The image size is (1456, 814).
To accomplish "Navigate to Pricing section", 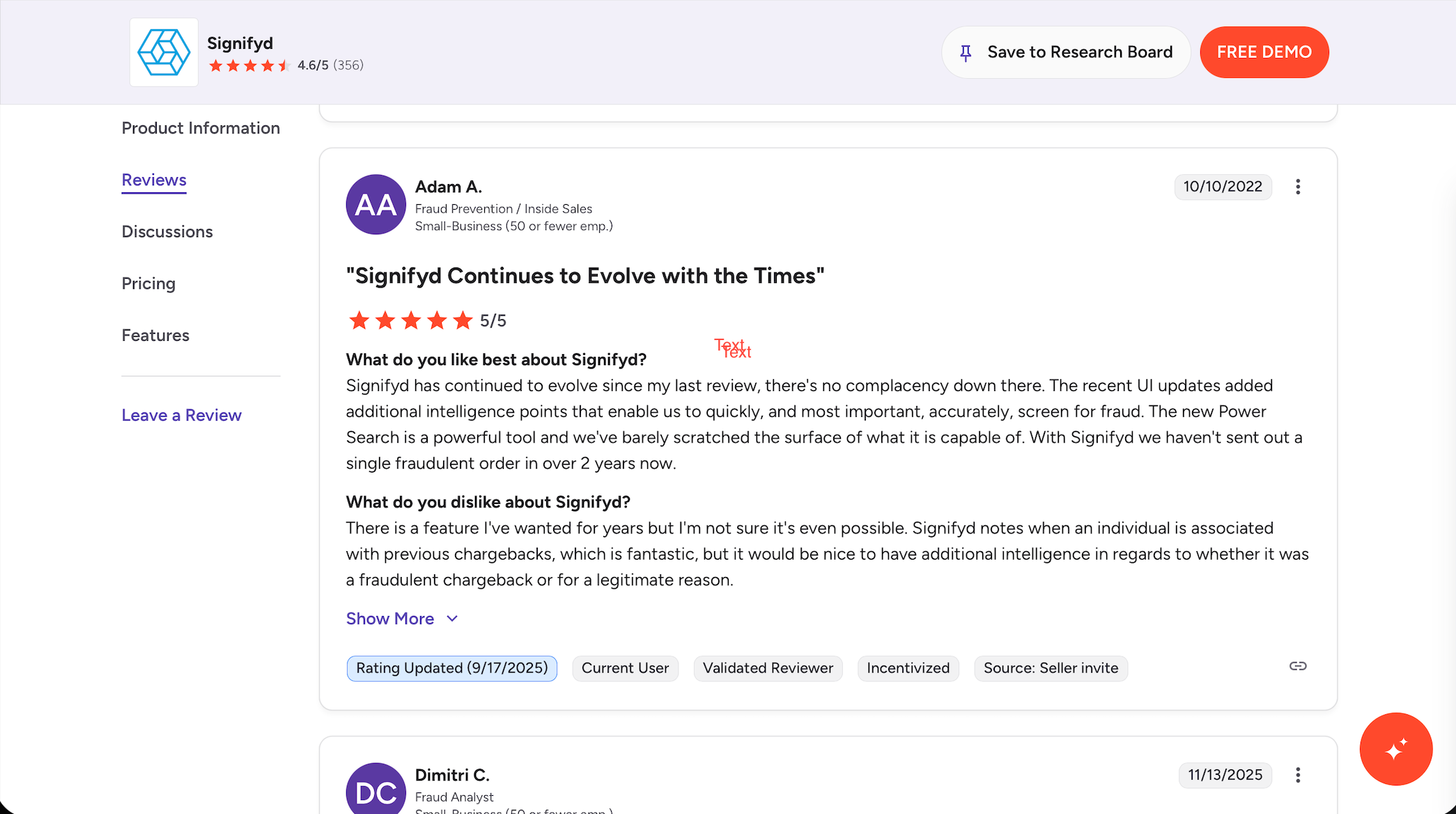I will tap(148, 284).
